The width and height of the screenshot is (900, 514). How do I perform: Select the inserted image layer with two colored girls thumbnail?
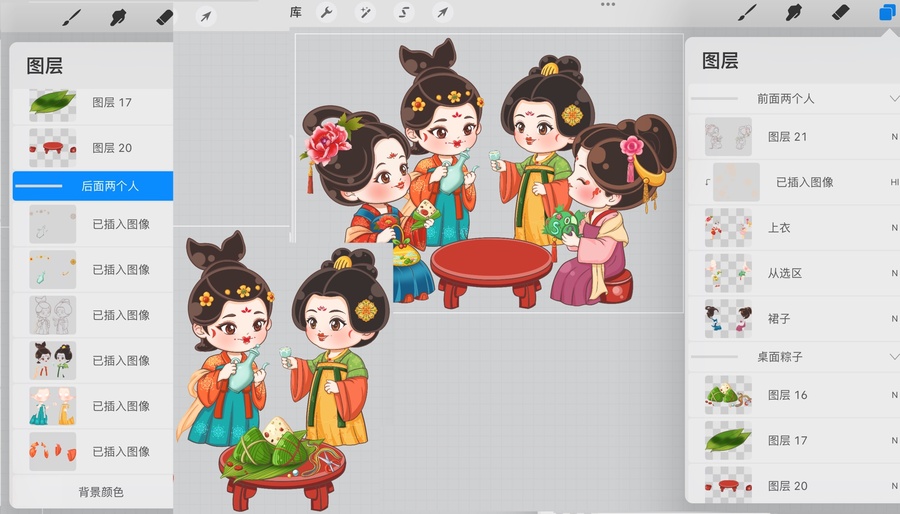point(93,360)
